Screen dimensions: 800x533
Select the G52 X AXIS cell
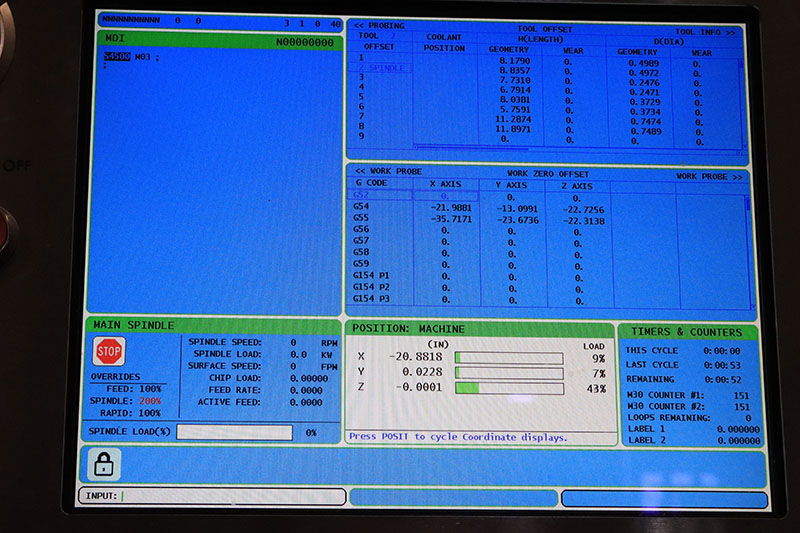click(446, 196)
